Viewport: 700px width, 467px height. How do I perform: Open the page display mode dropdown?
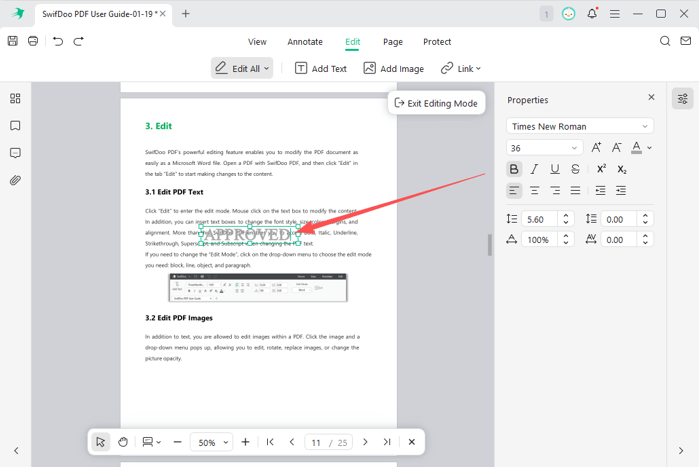(x=151, y=442)
